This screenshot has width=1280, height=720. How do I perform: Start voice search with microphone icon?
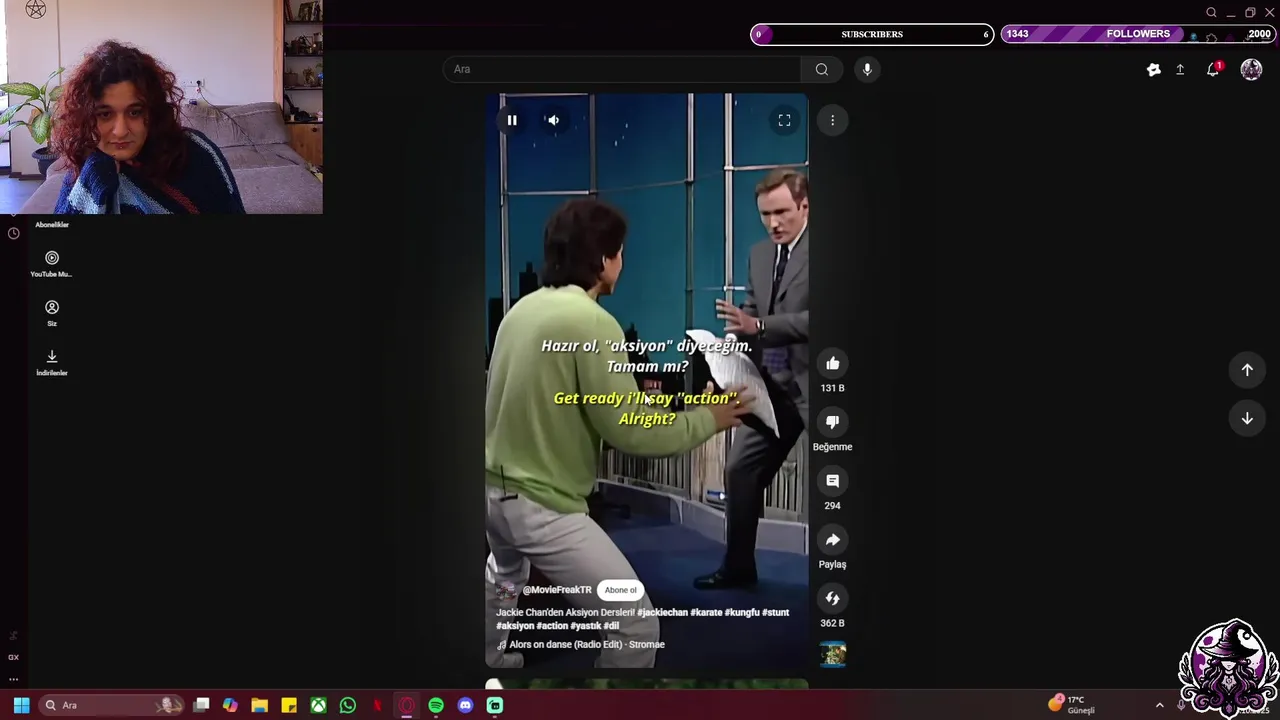(867, 69)
